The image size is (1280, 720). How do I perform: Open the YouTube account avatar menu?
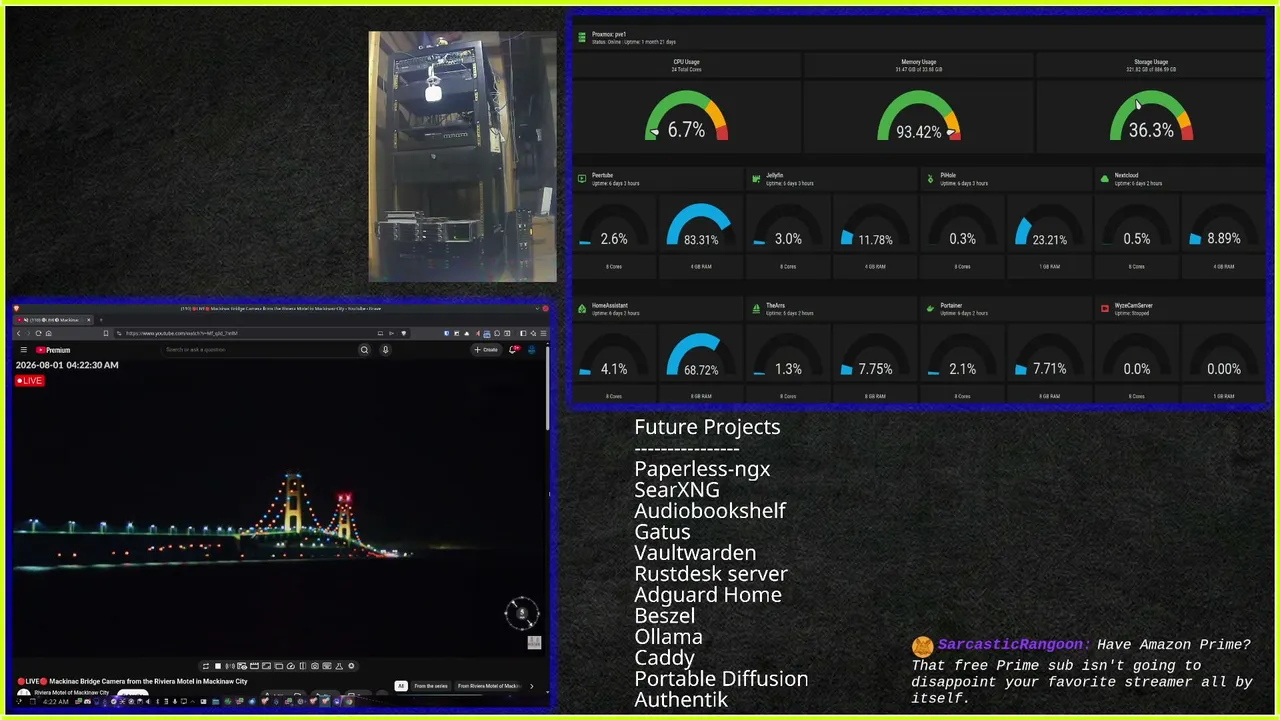pos(532,350)
